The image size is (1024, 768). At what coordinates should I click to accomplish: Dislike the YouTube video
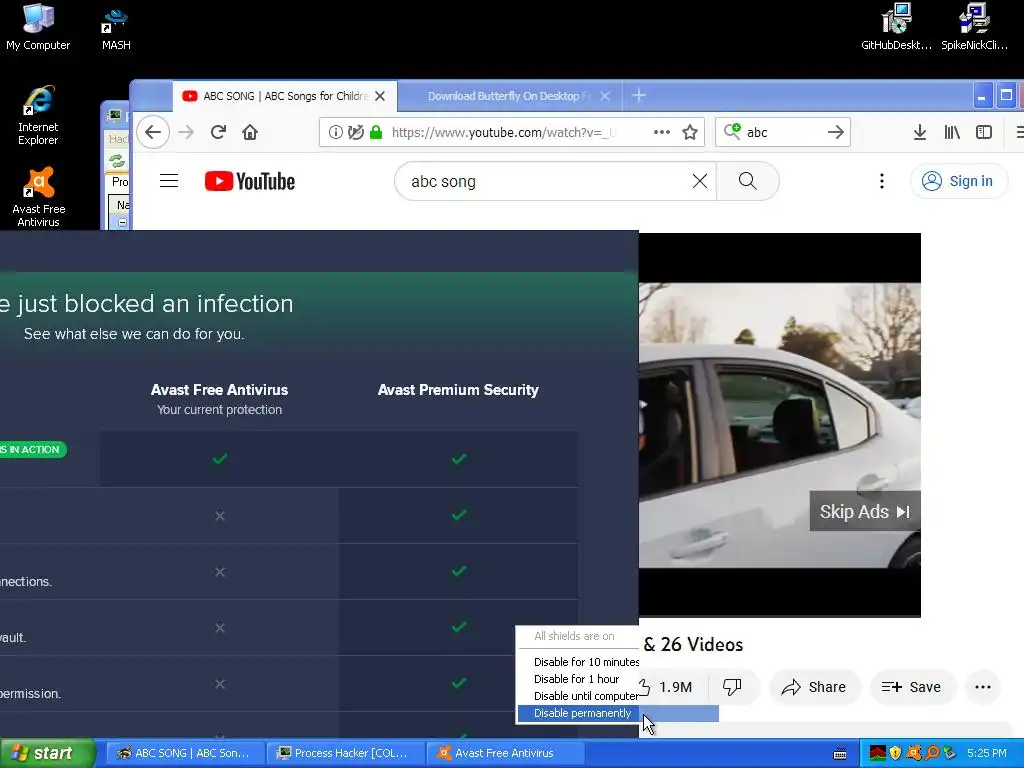tap(732, 687)
